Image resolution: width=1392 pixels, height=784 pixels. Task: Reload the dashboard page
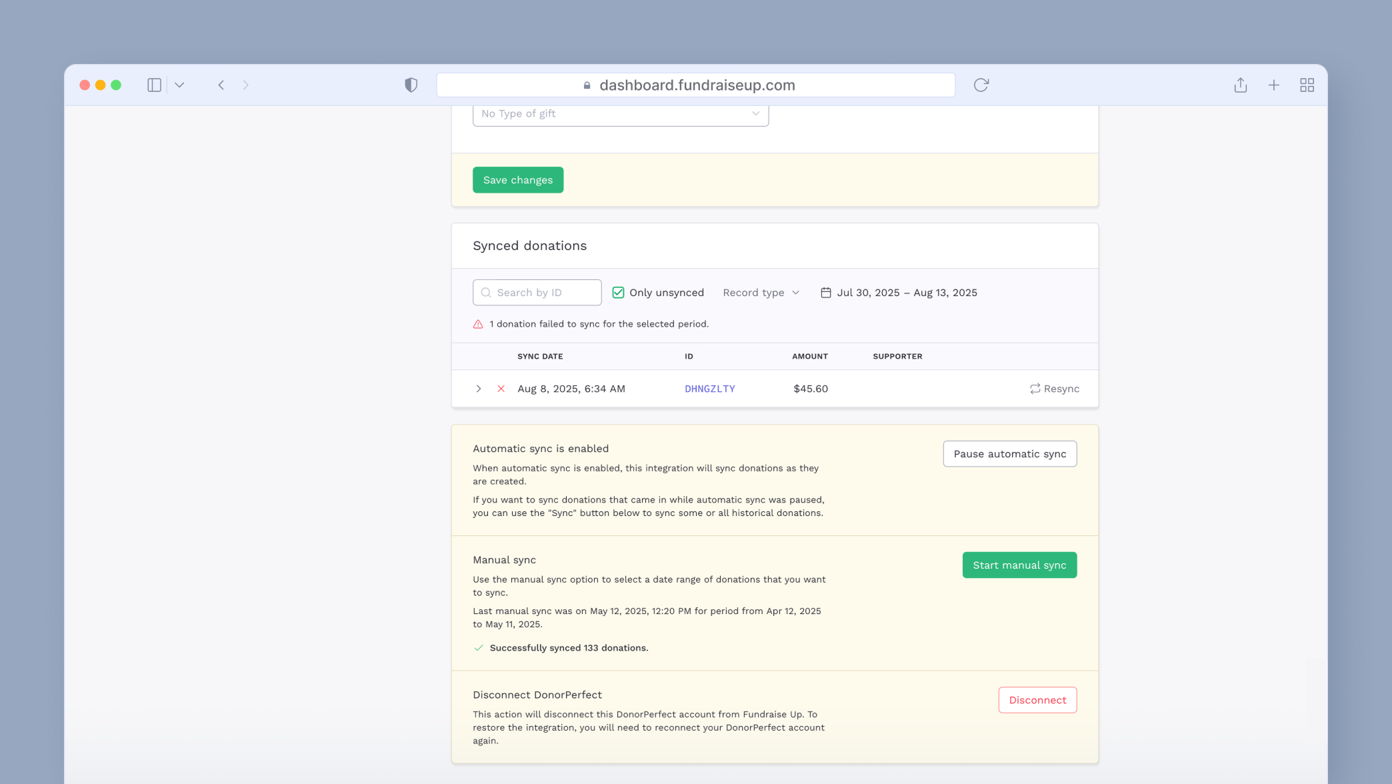coord(980,85)
